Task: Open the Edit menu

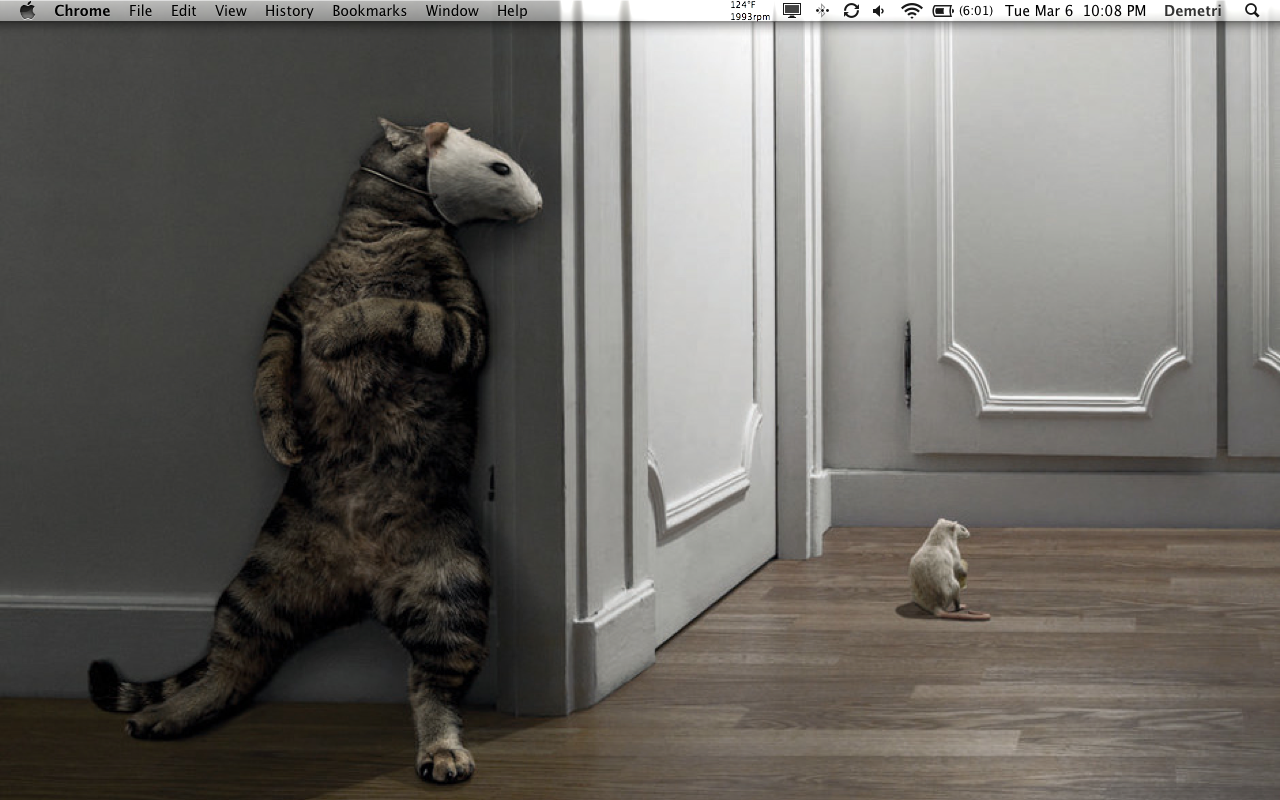Action: (184, 11)
